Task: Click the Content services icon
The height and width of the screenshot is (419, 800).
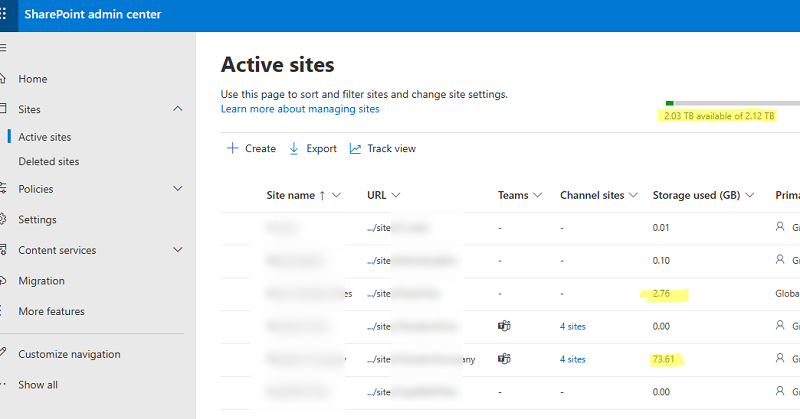Action: click(x=3, y=250)
